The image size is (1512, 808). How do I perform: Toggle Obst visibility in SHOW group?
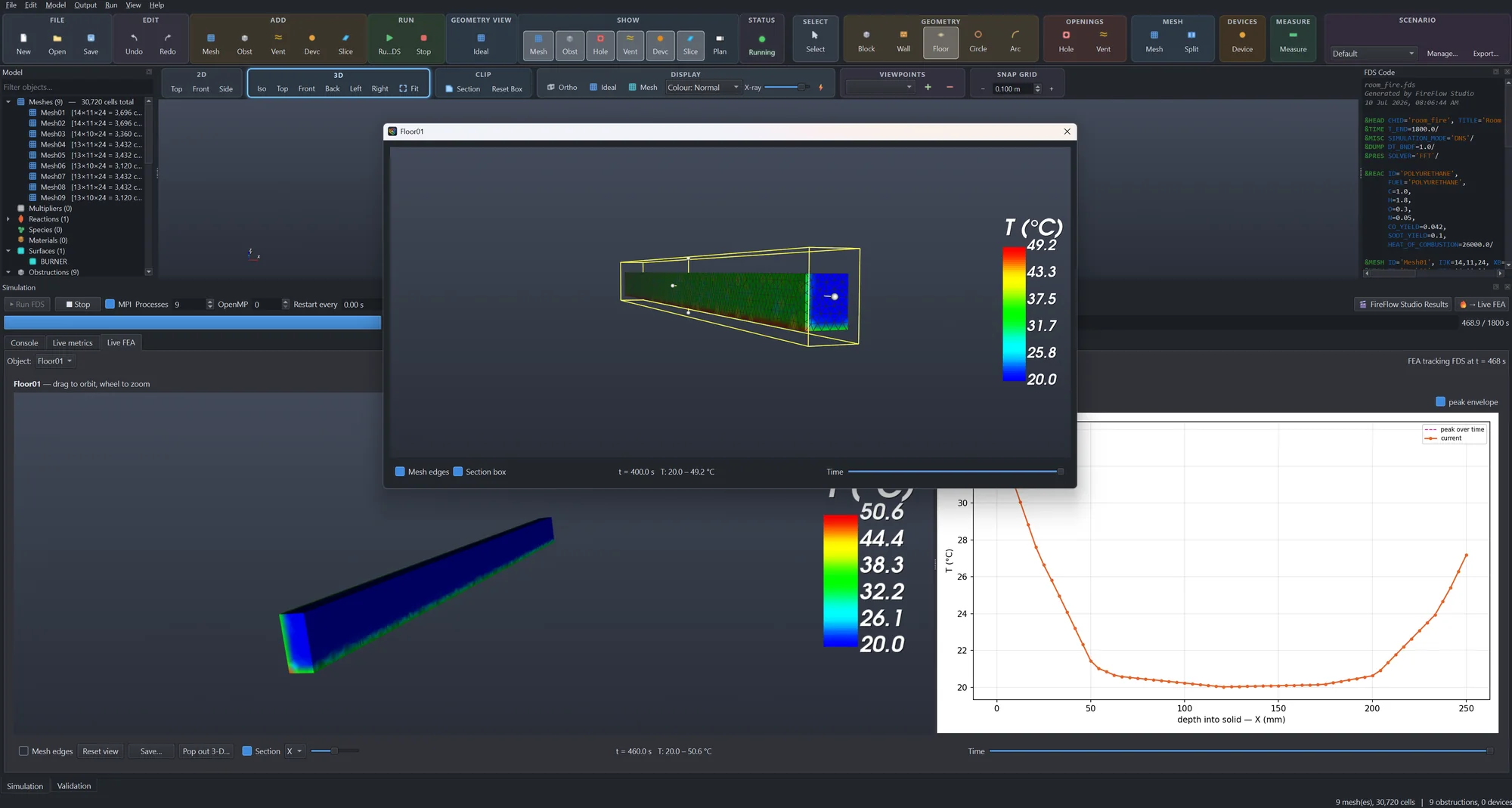(569, 45)
